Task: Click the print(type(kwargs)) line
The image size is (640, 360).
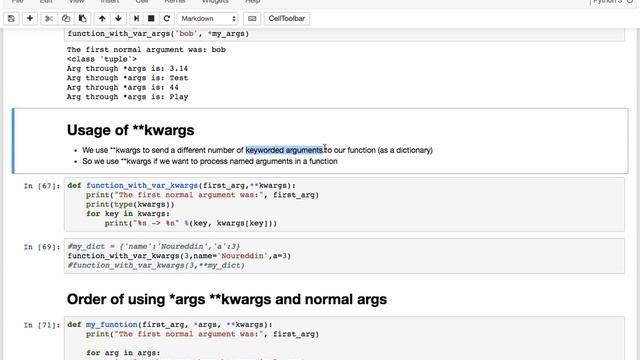Action: pyautogui.click(x=130, y=204)
